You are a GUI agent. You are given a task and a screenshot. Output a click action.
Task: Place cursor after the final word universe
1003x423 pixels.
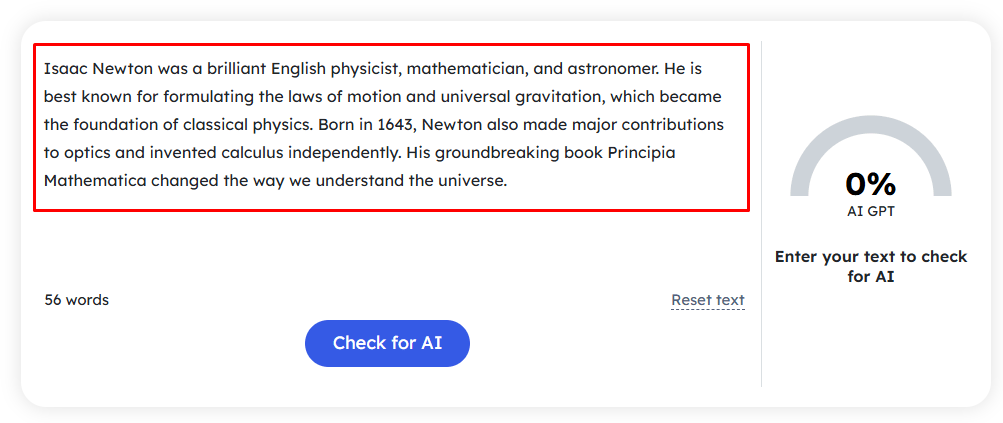[508, 181]
